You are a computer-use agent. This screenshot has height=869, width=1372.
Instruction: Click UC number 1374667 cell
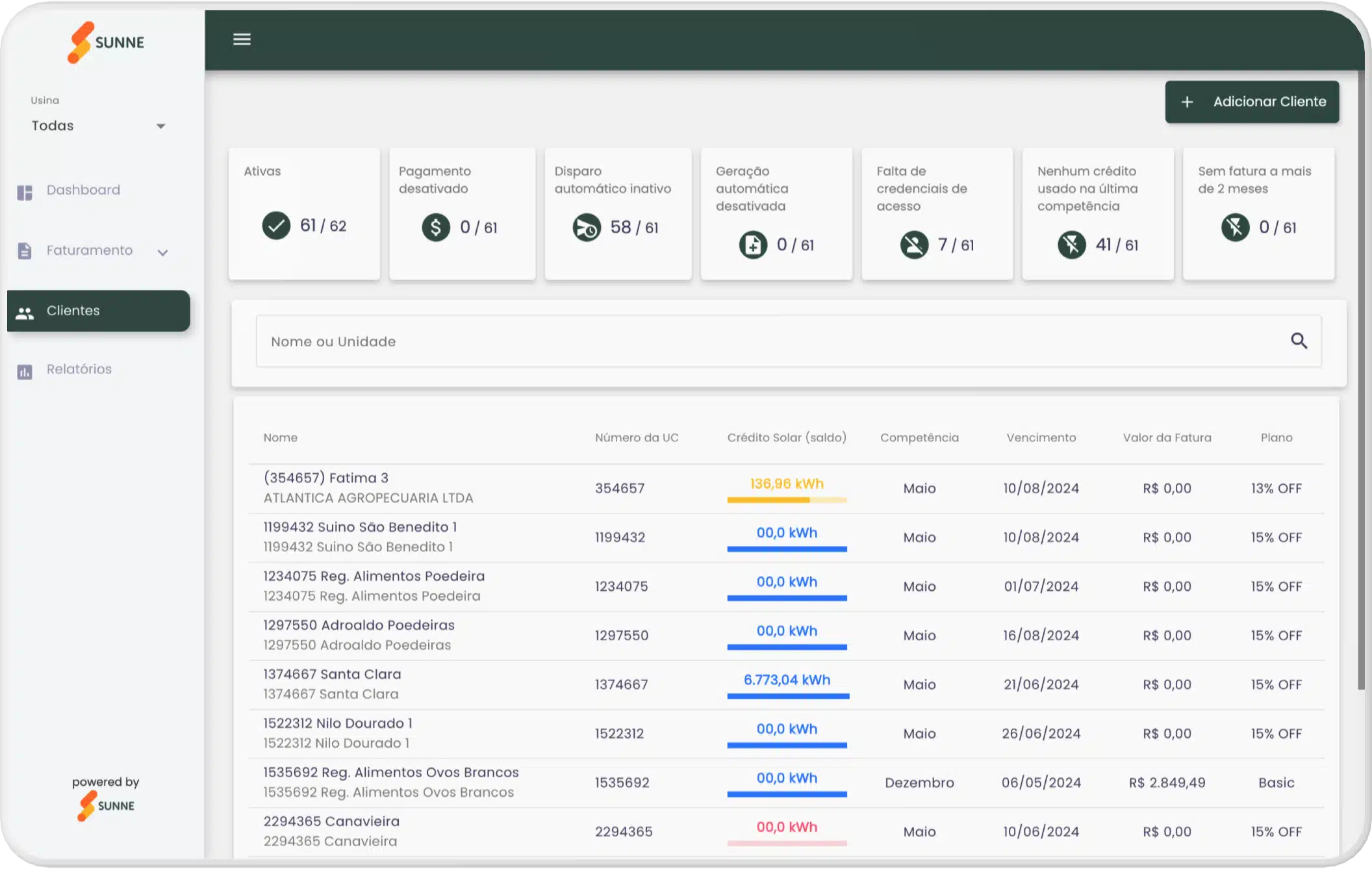pyautogui.click(x=621, y=684)
